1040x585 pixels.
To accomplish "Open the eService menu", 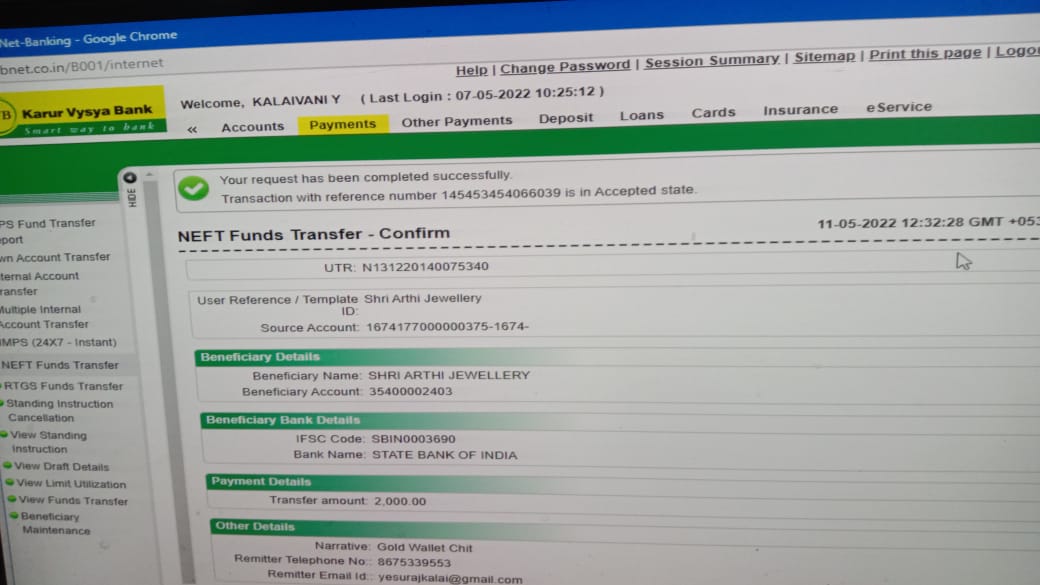I will [x=899, y=107].
